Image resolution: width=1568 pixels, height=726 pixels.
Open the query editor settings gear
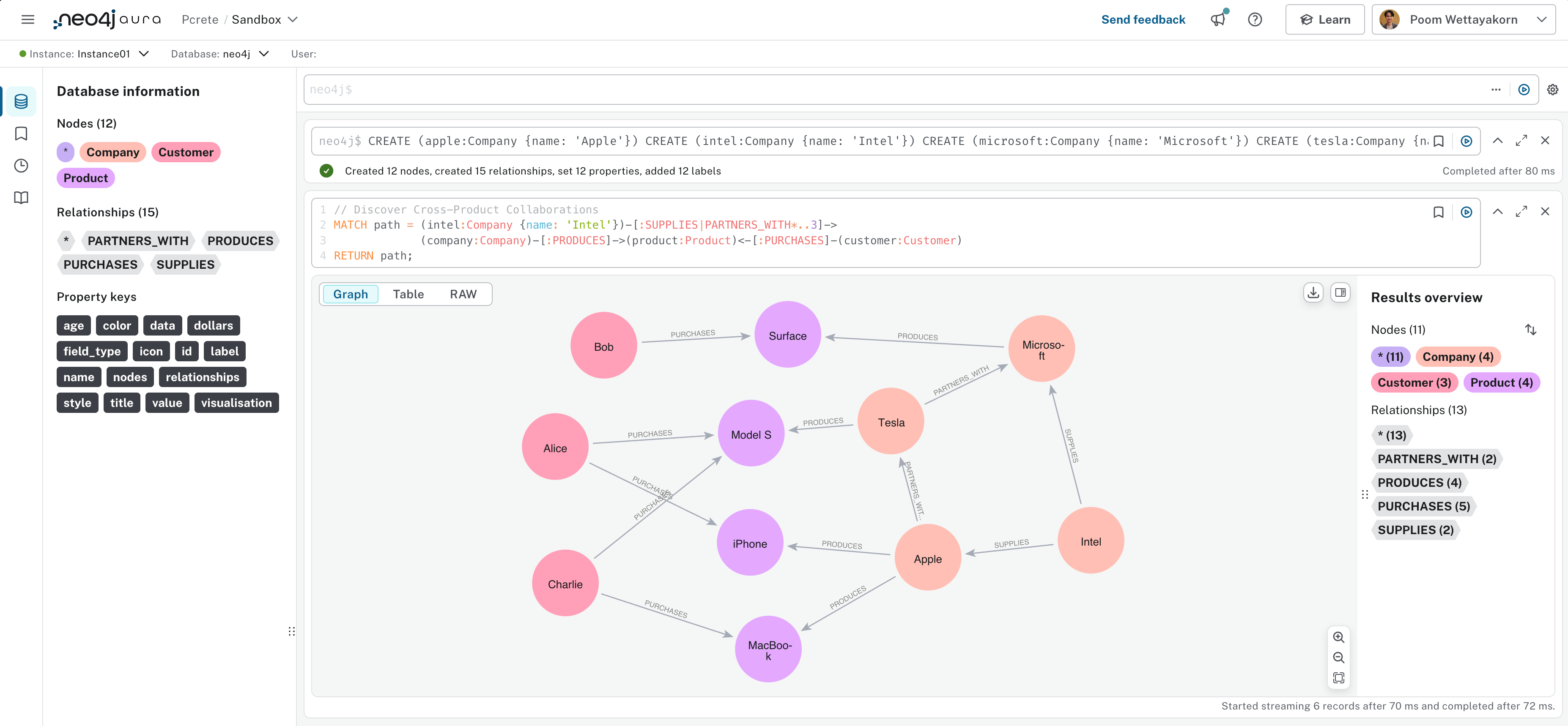point(1552,90)
